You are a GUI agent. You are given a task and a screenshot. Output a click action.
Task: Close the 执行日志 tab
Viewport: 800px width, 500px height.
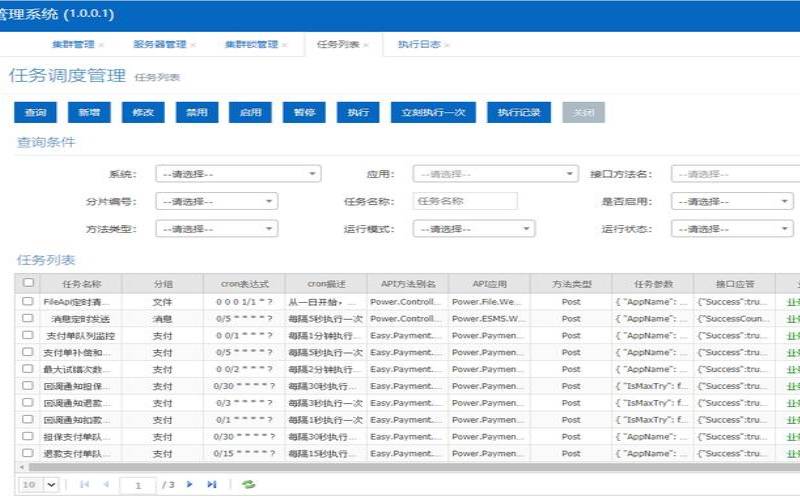(447, 45)
